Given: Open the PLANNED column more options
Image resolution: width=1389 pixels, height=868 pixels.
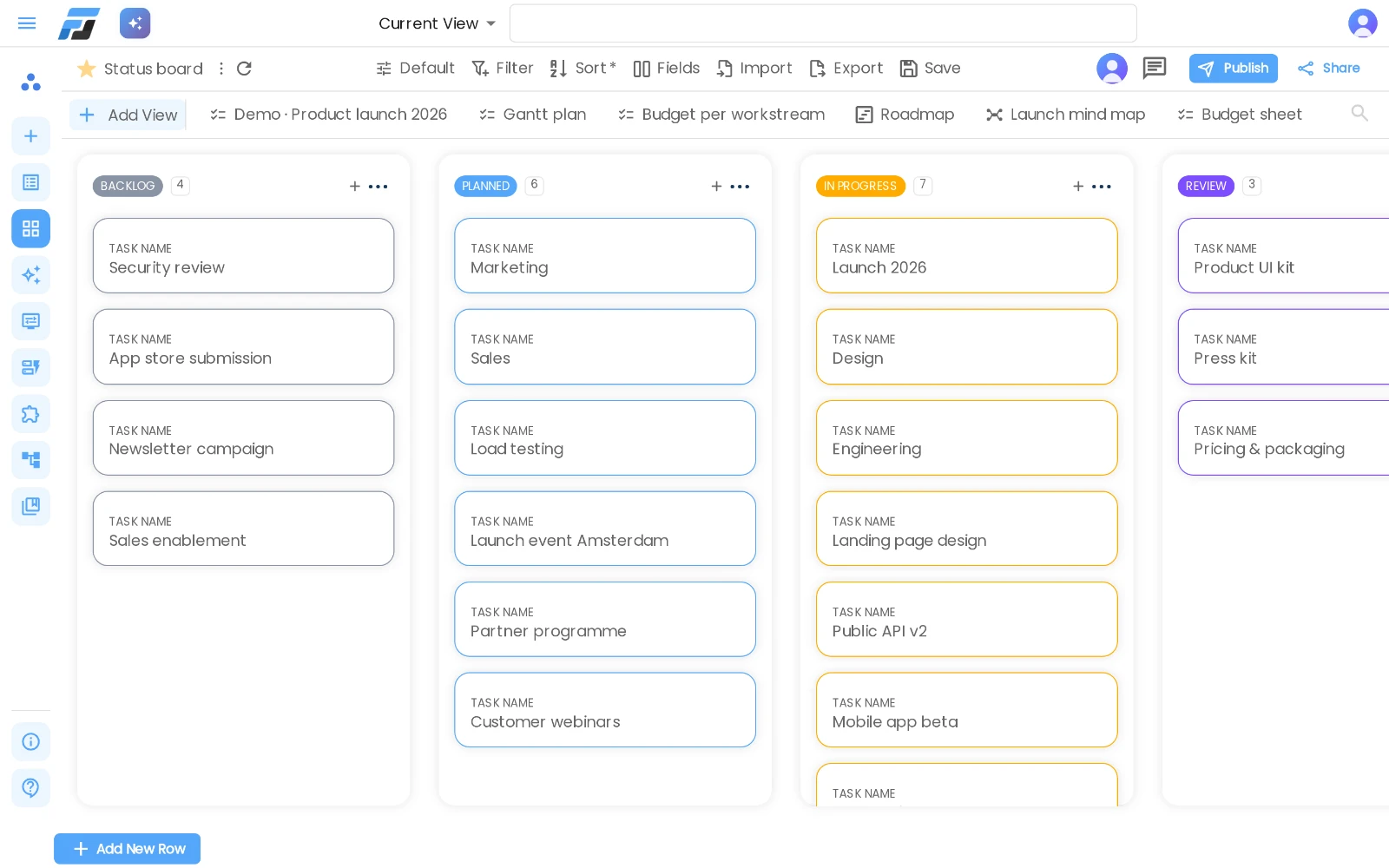Looking at the screenshot, I should pyautogui.click(x=740, y=187).
